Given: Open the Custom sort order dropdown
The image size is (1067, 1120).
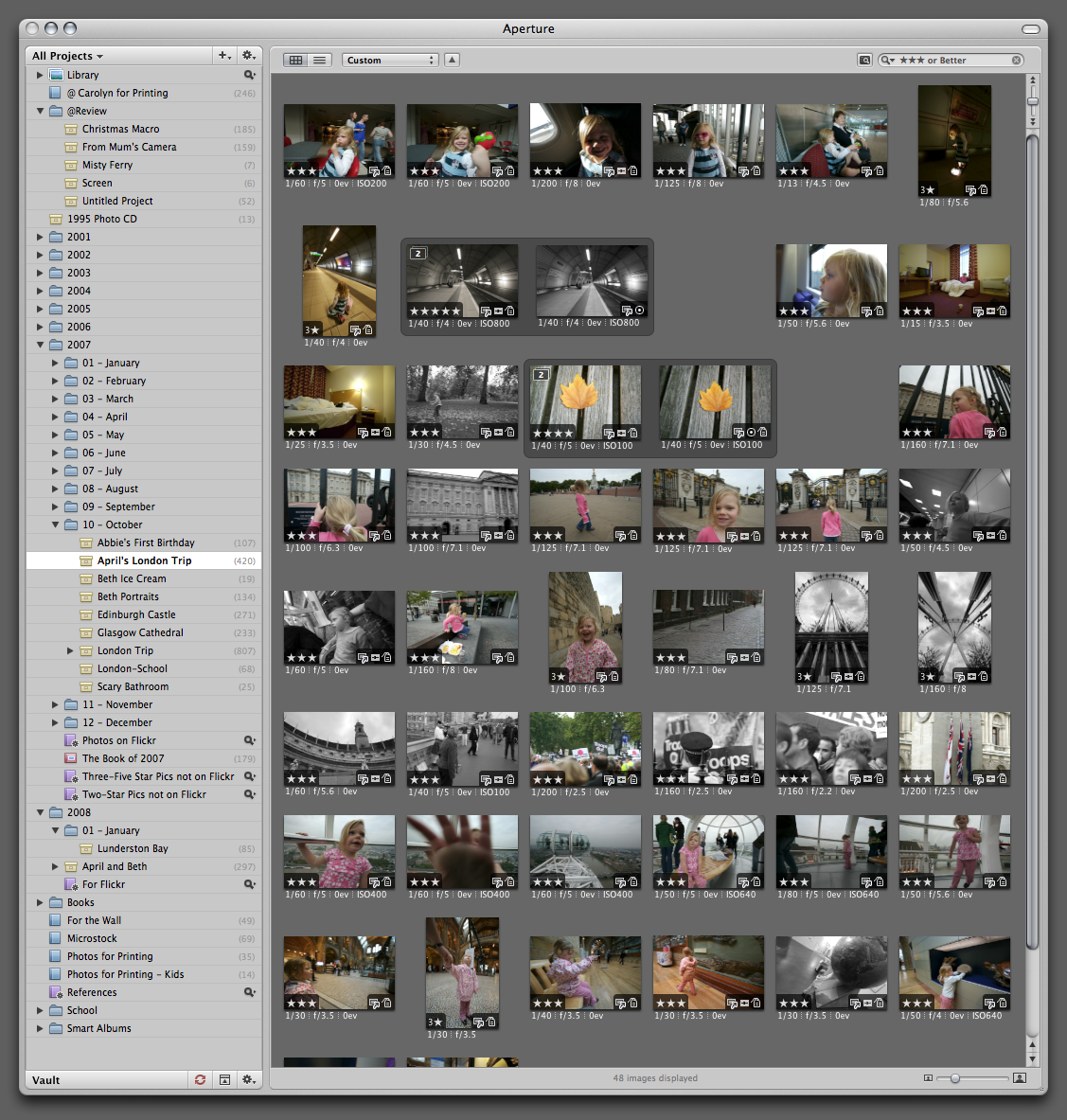Looking at the screenshot, I should click(x=390, y=60).
